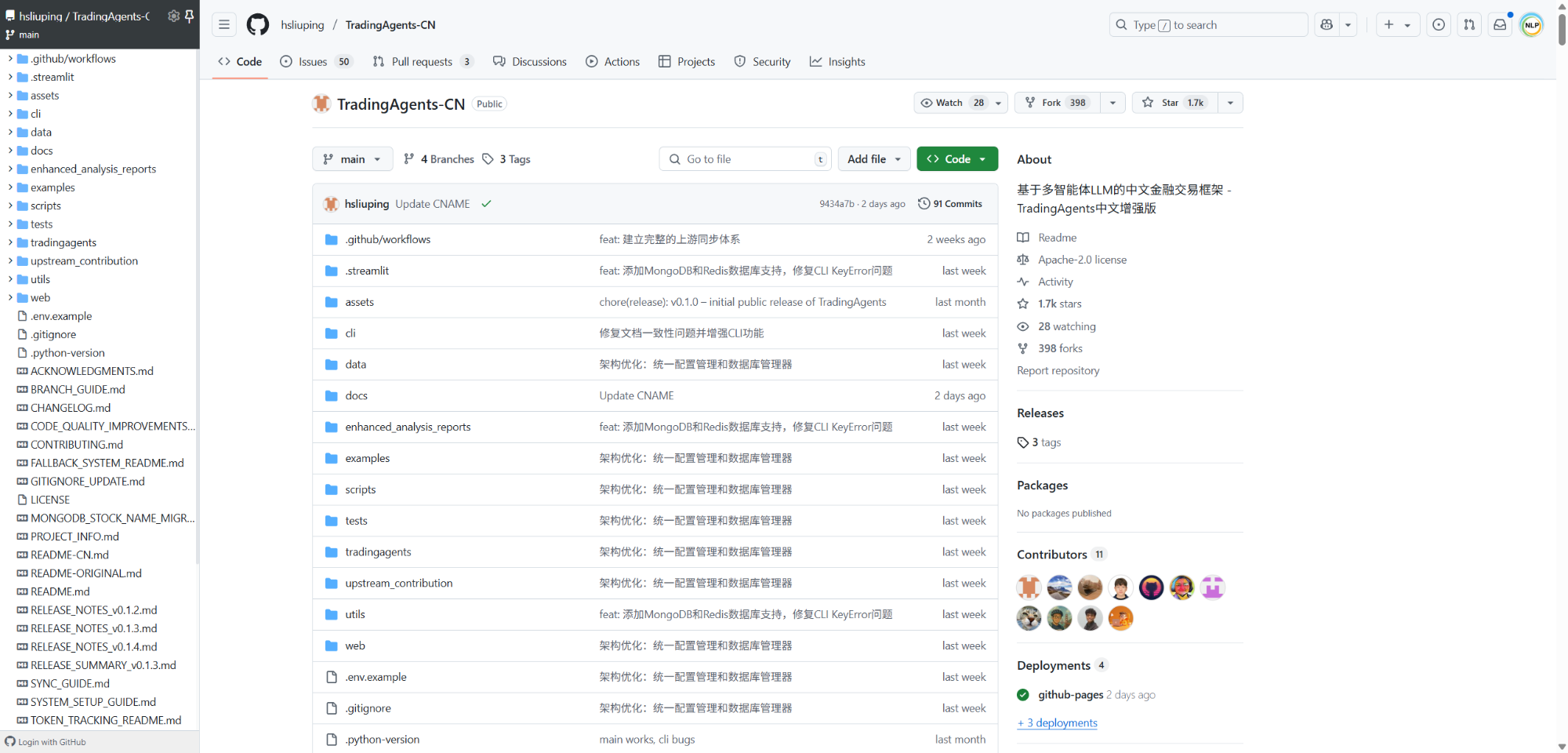Click the + 3 deployments link
This screenshot has width=1568, height=753.
coord(1057,723)
